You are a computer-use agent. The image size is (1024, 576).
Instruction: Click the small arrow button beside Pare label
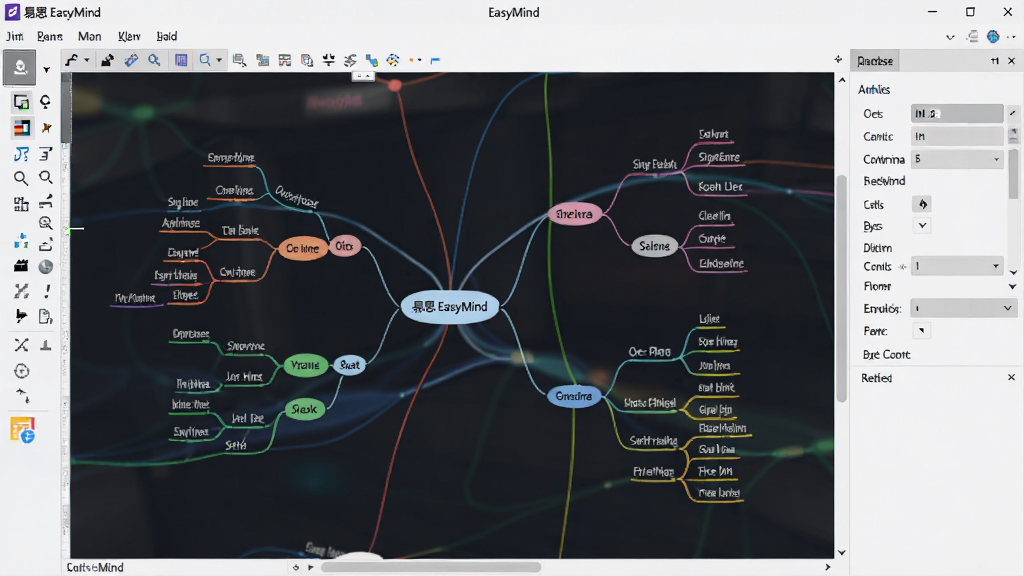pyautogui.click(x=921, y=330)
